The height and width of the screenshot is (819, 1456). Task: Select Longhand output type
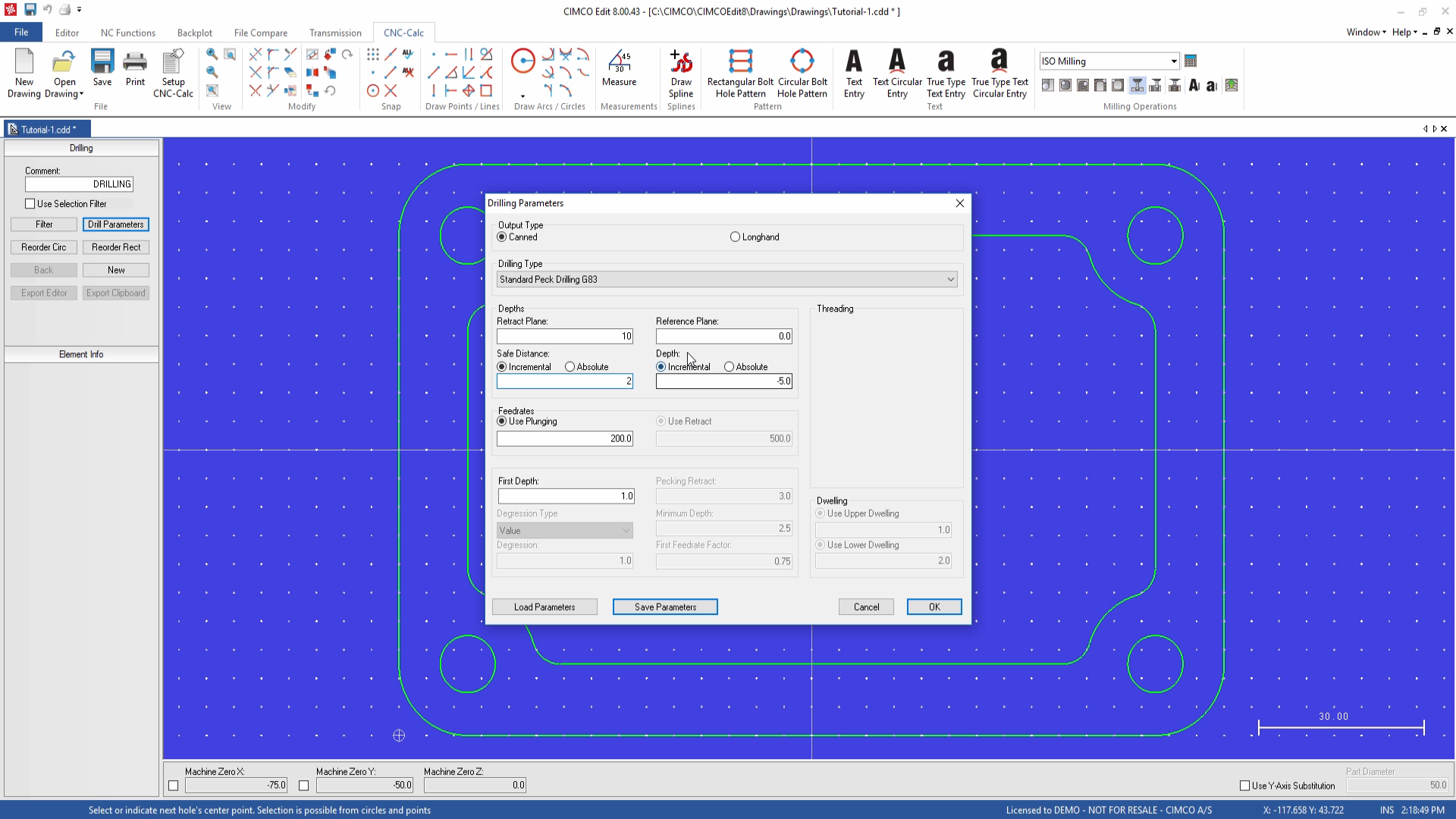(735, 237)
